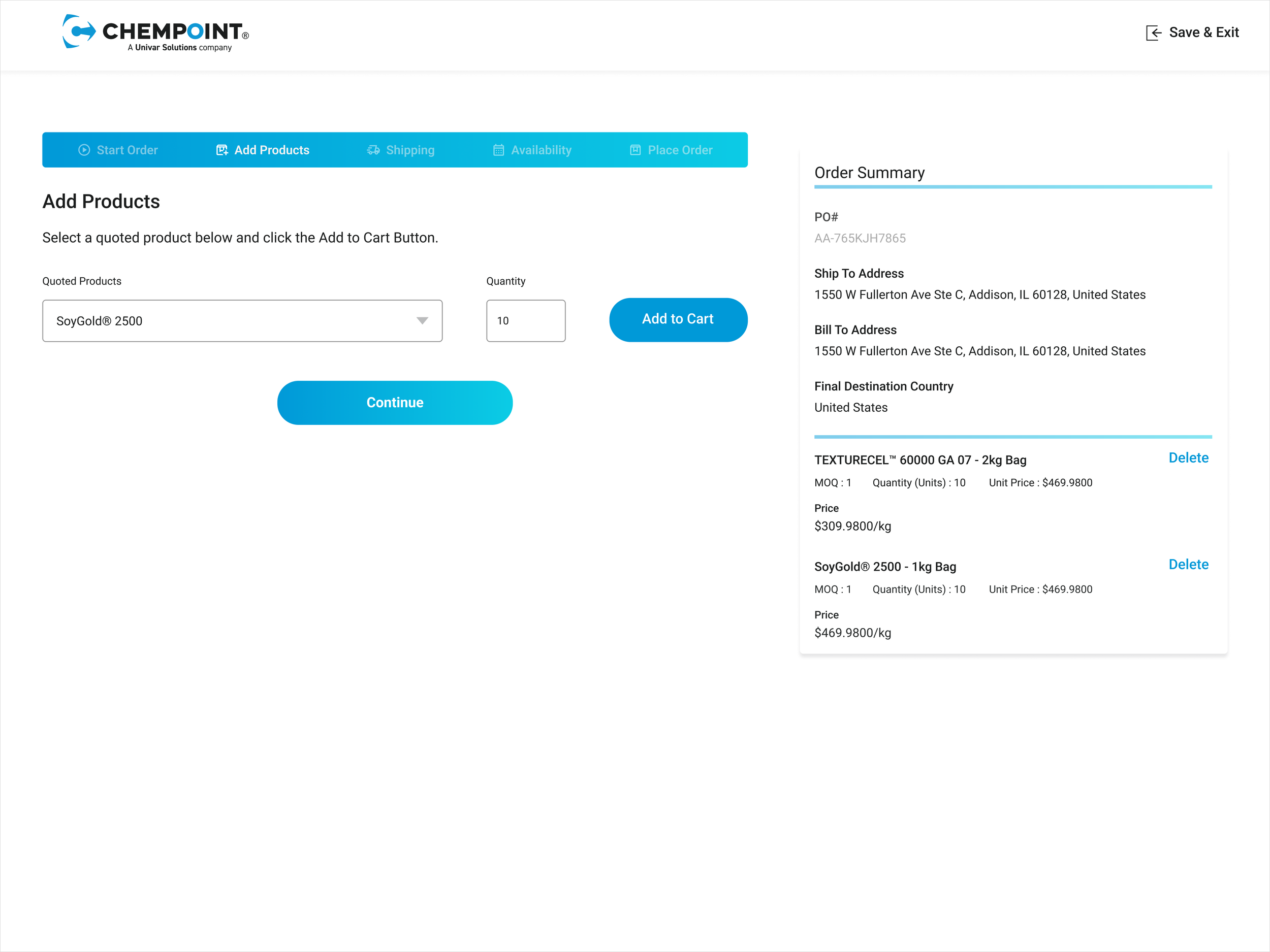
Task: Click the Shipping truck icon
Action: click(373, 150)
